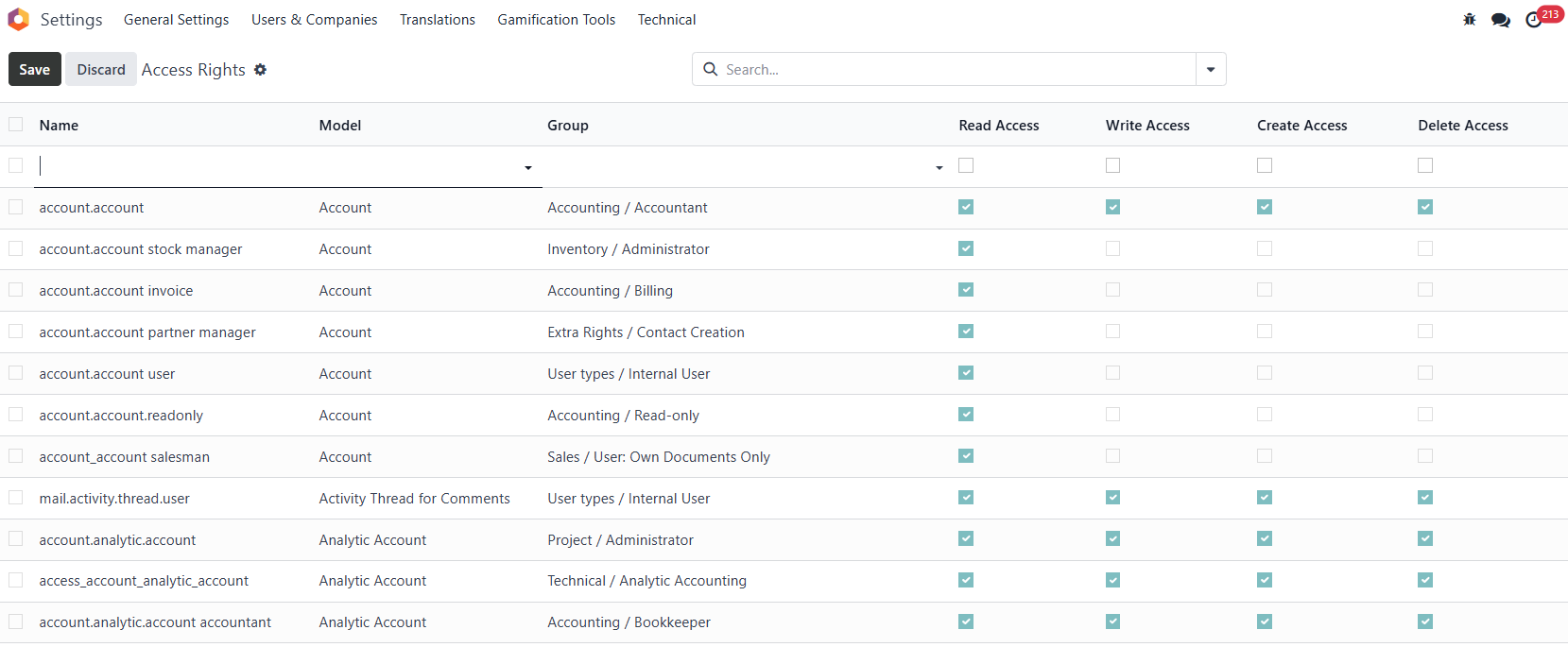Uncheck Write Access for account.account
Viewport: 1568px width, 647px height.
point(1113,207)
